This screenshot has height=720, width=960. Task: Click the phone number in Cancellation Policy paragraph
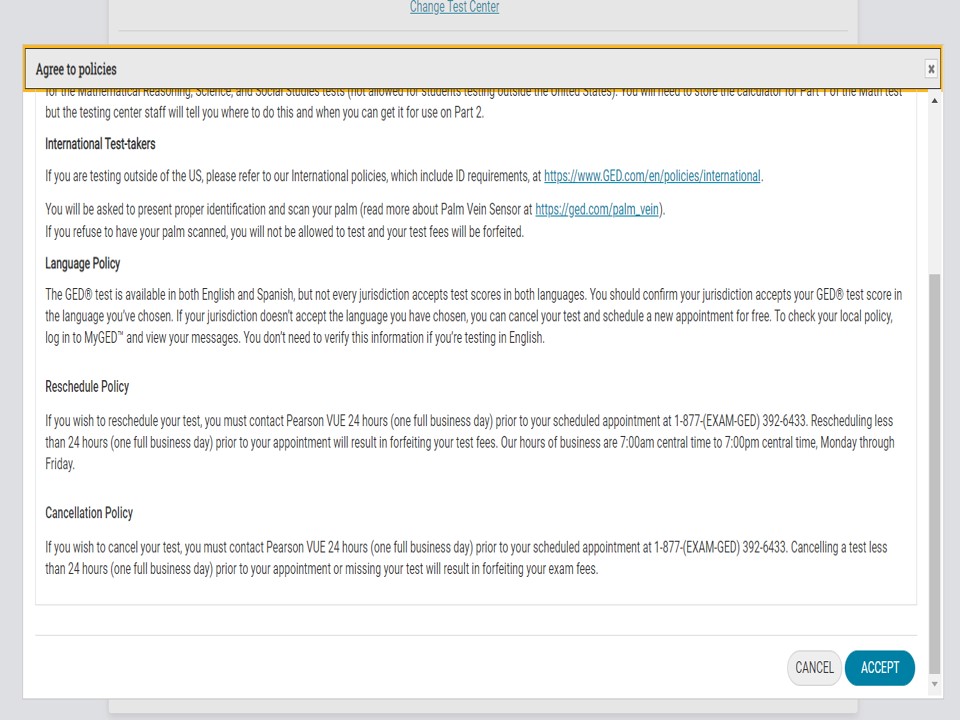pos(720,548)
